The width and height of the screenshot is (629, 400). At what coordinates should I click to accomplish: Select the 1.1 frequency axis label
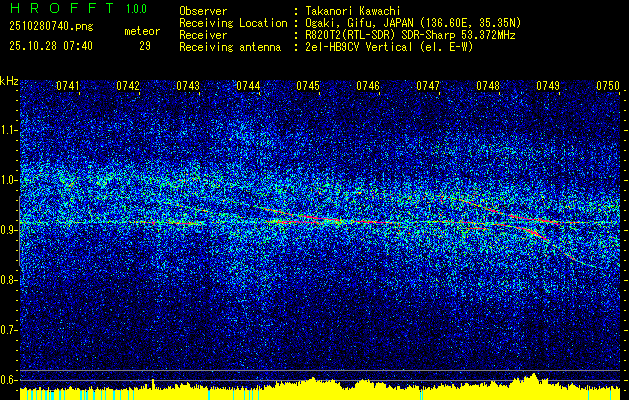9,130
